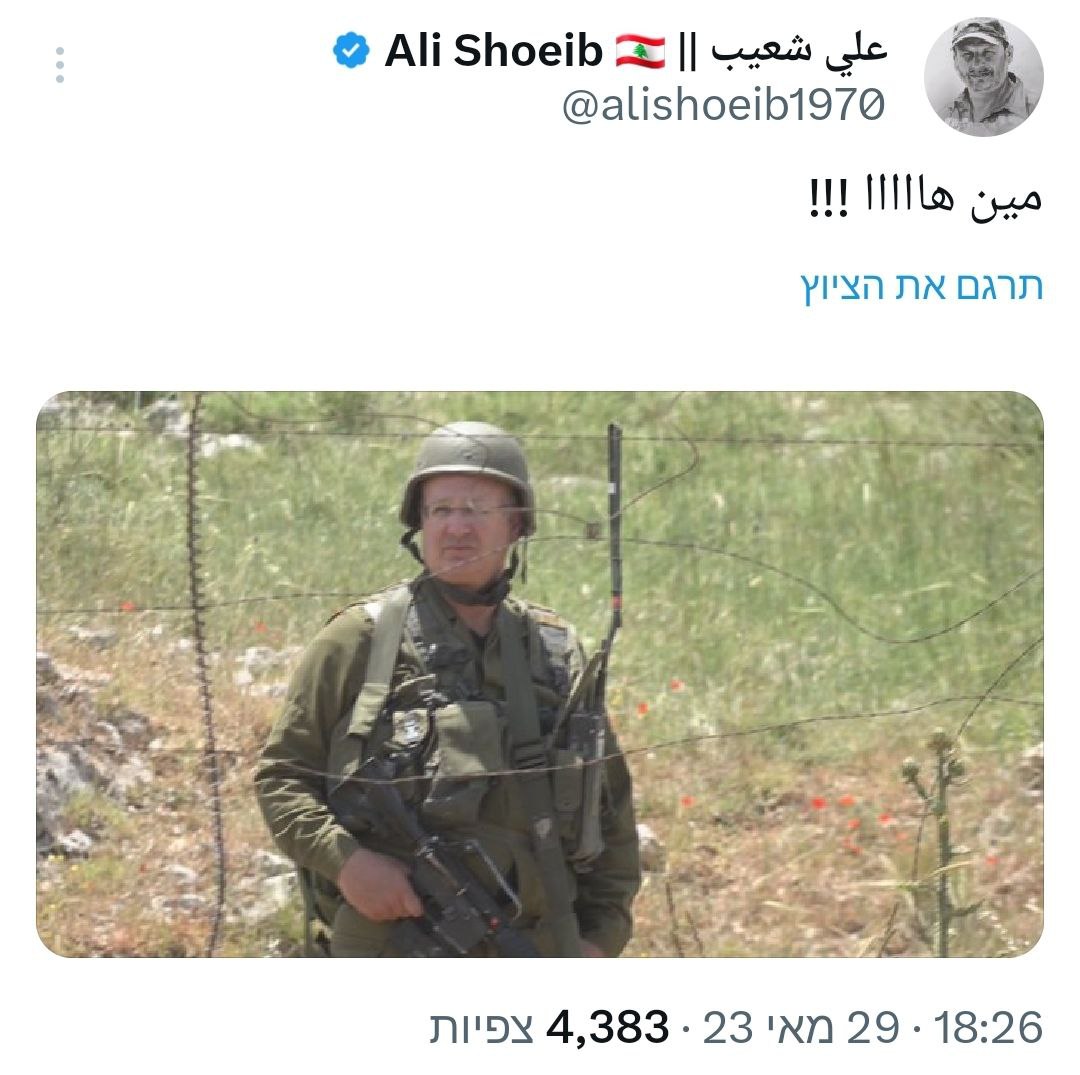The width and height of the screenshot is (1080, 1075).
Task: Click the תרגם את הציוץ translate link
Action: point(922,286)
